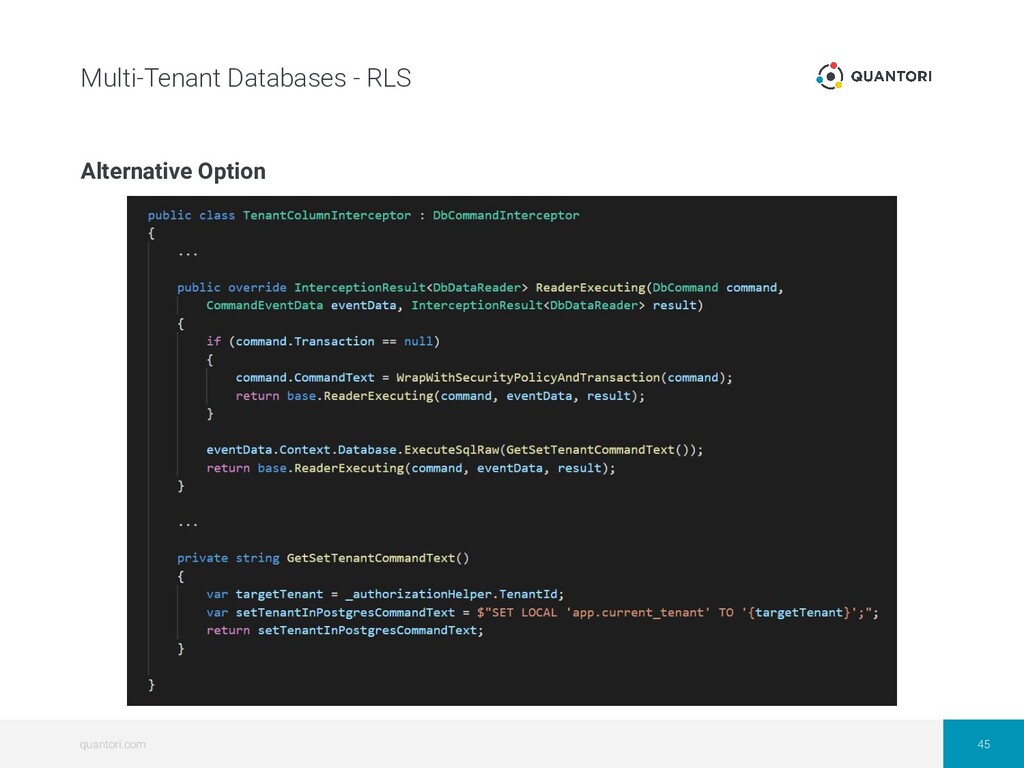This screenshot has height=768, width=1024.
Task: Click slide number 45
Action: click(984, 744)
